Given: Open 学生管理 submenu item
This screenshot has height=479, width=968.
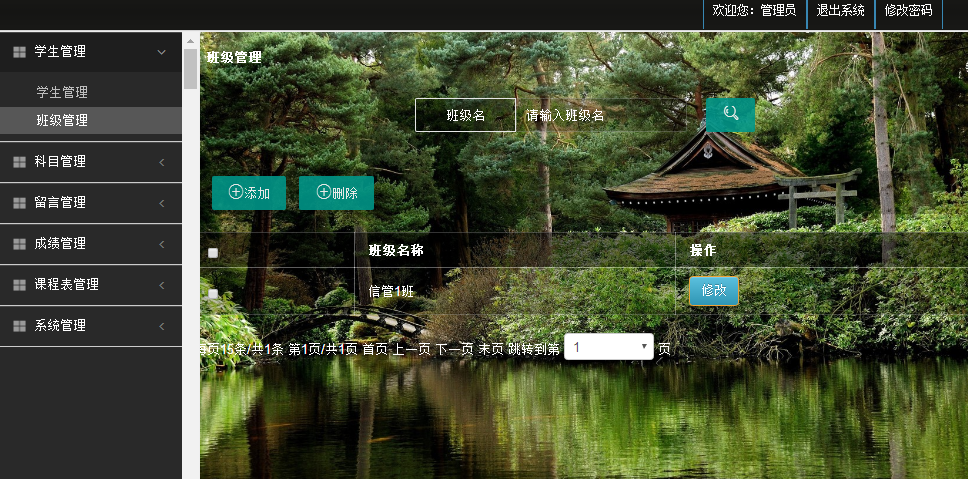Looking at the screenshot, I should click(62, 92).
